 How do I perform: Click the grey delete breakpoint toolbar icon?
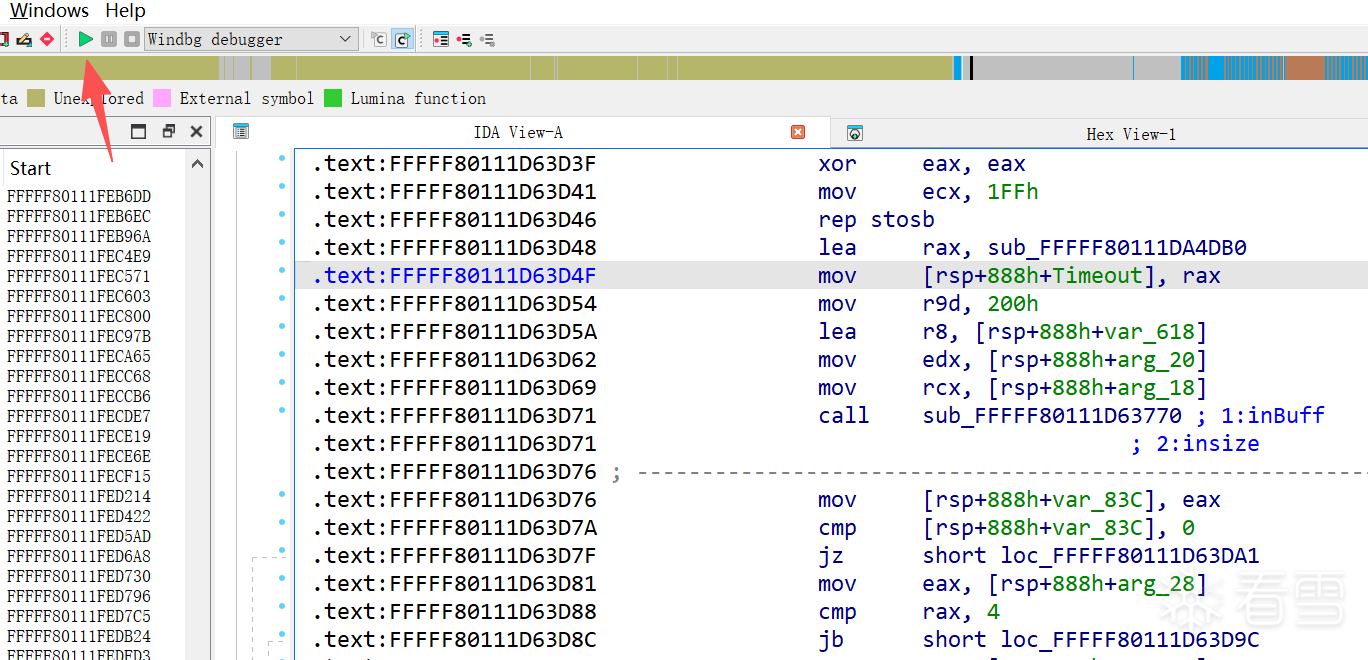(x=487, y=39)
